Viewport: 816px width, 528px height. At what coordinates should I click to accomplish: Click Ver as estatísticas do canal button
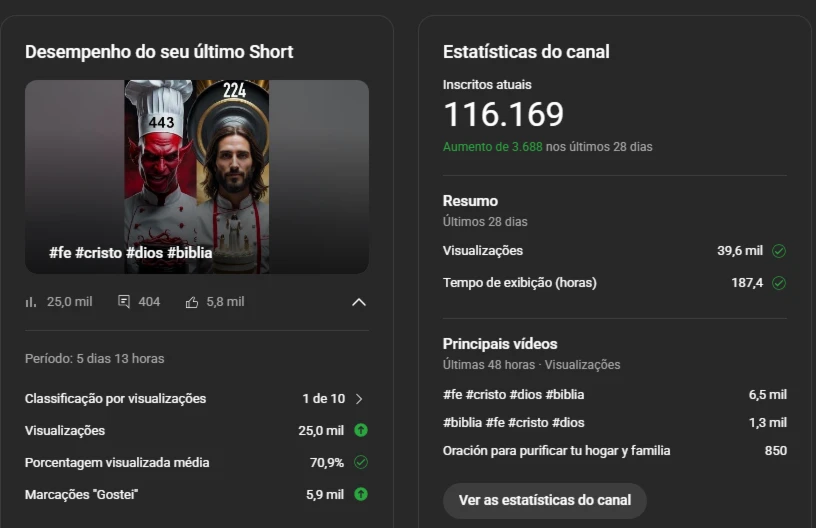[x=545, y=500]
